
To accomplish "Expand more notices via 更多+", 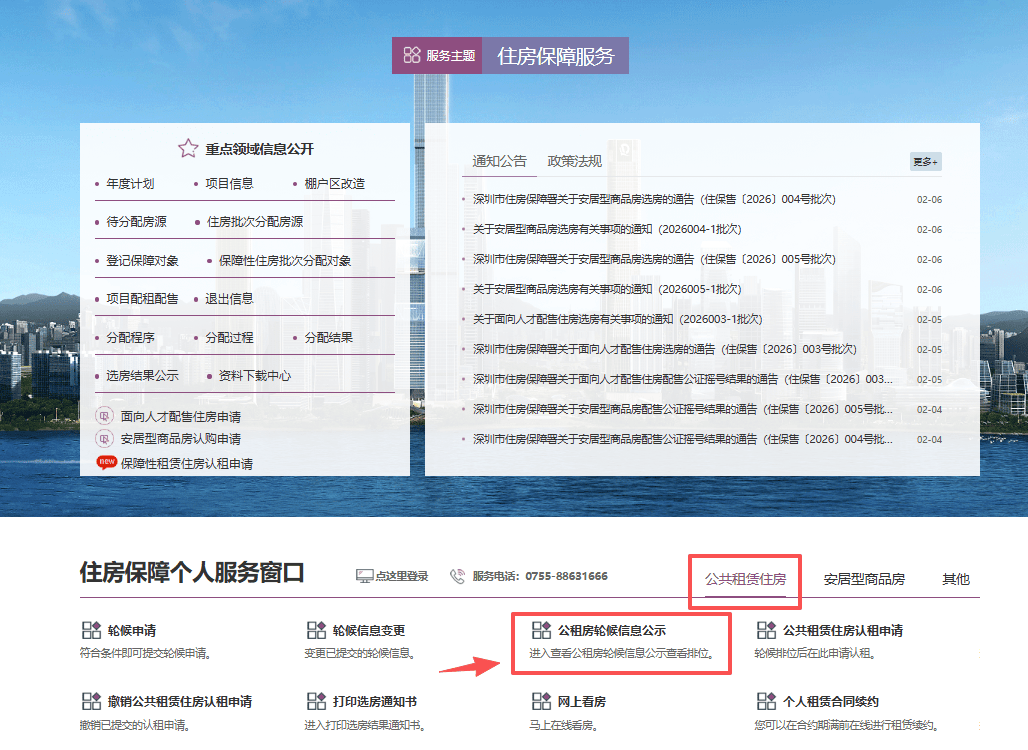I will (x=924, y=161).
